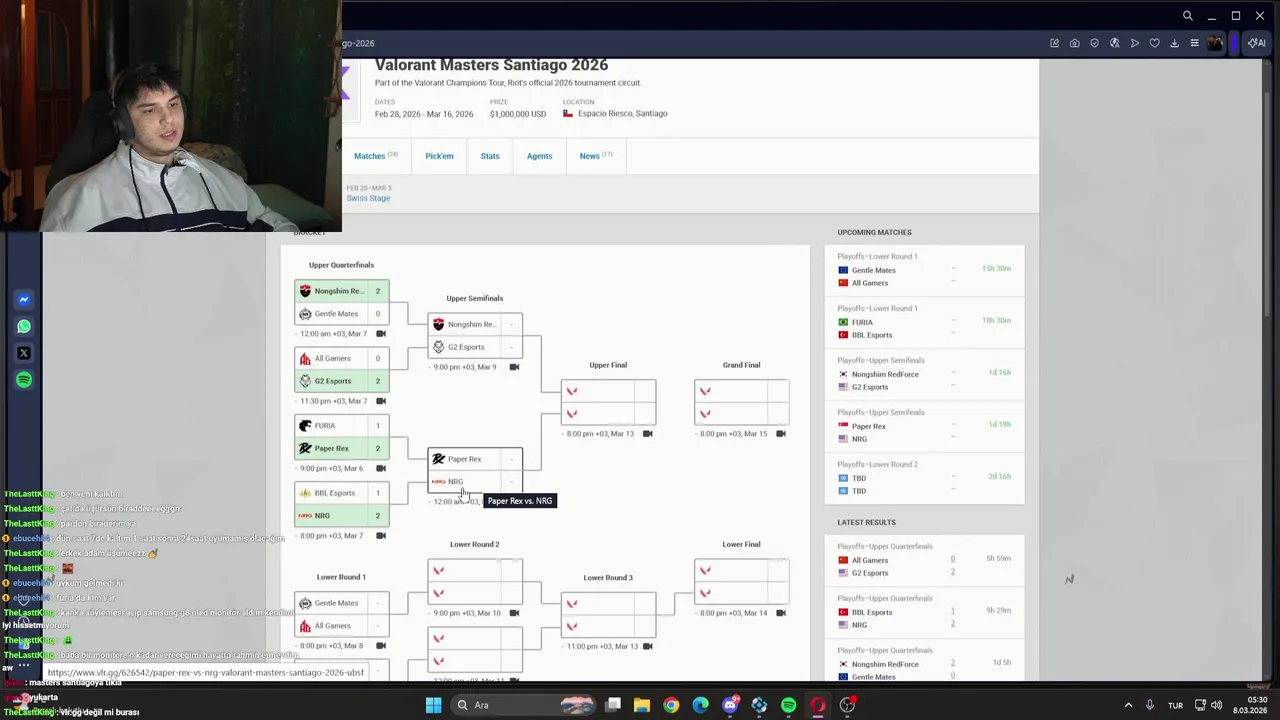Viewport: 1280px width, 720px height.
Task: Click the edit/note icon in Opera toolbar
Action: pos(1054,43)
